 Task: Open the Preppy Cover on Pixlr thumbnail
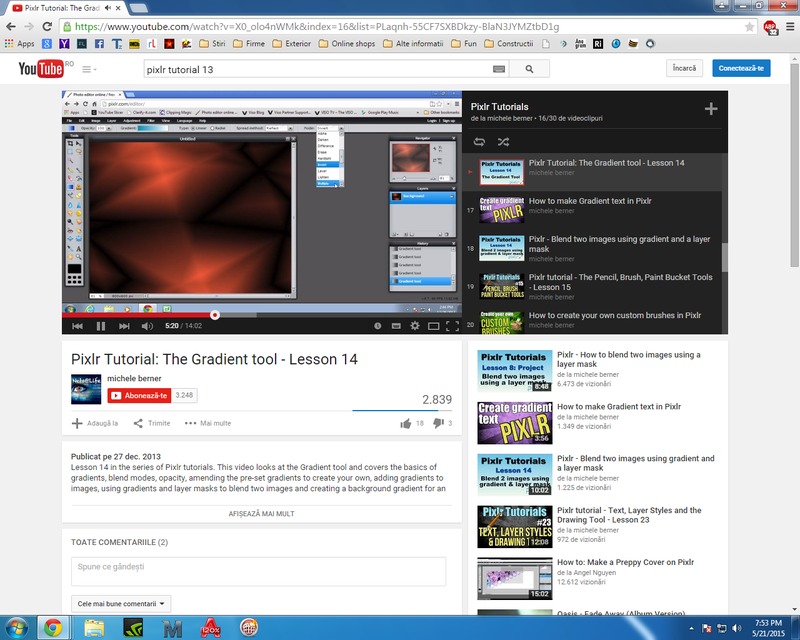[x=514, y=578]
